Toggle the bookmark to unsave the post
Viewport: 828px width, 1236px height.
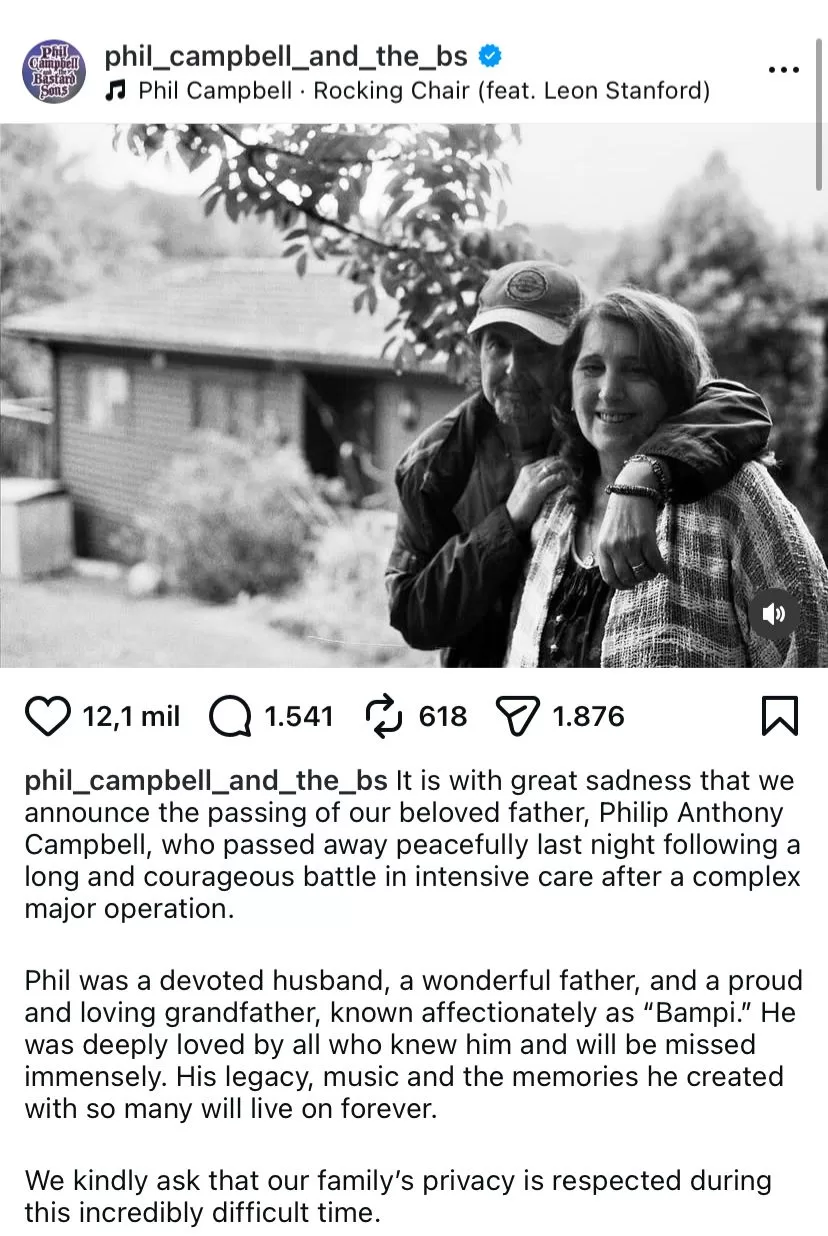pyautogui.click(x=779, y=715)
